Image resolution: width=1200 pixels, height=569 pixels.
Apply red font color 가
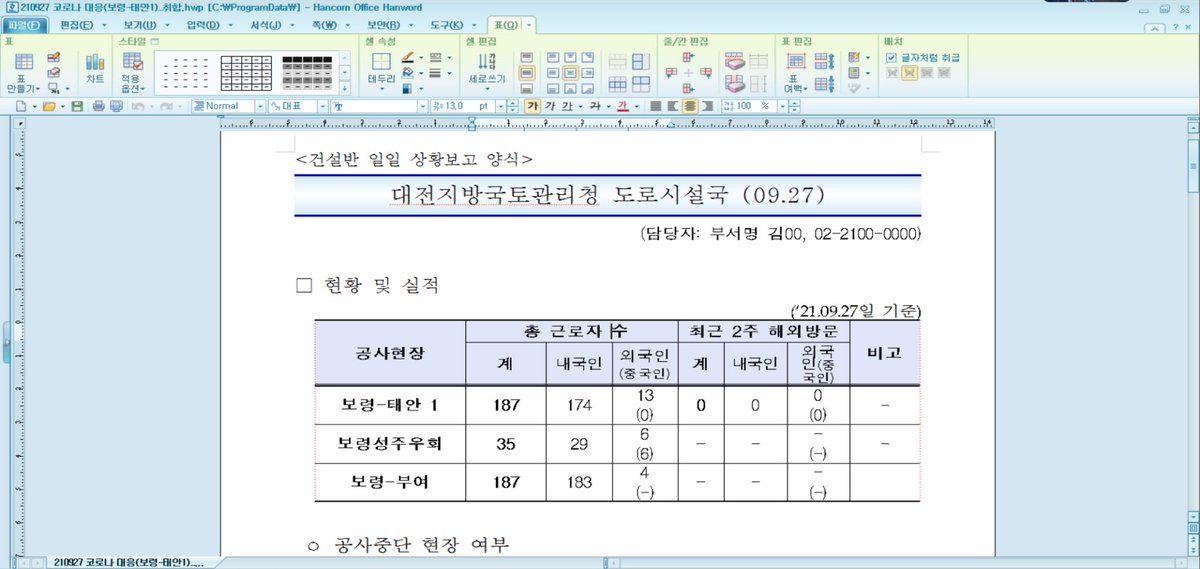pos(622,105)
